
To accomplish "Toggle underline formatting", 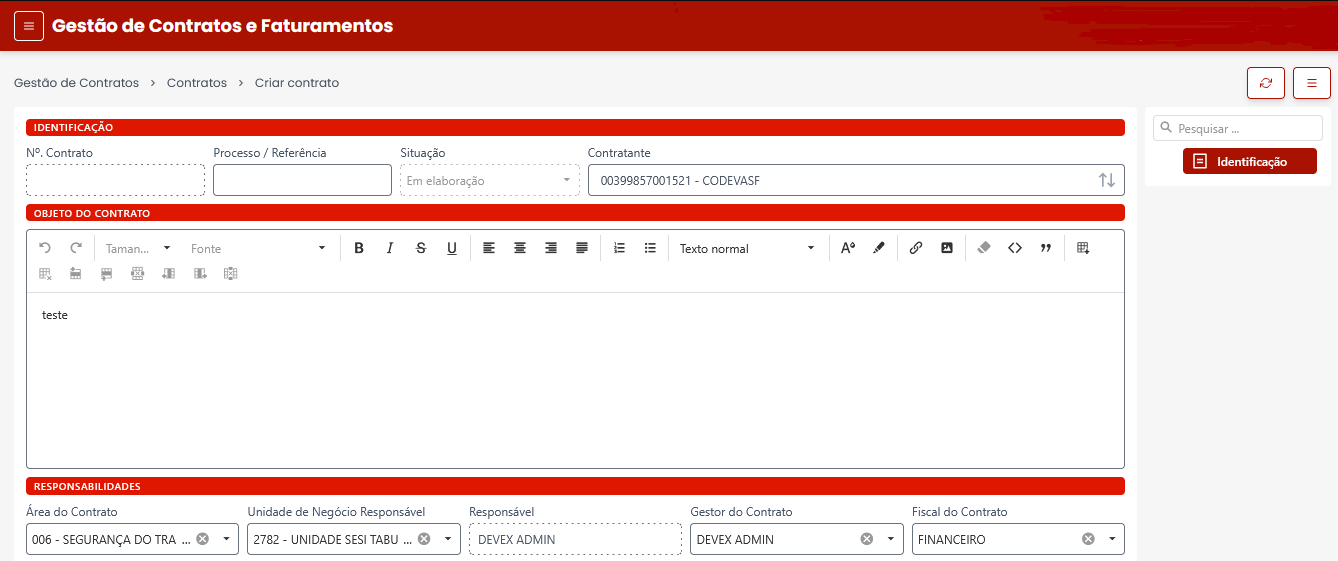I will point(452,248).
